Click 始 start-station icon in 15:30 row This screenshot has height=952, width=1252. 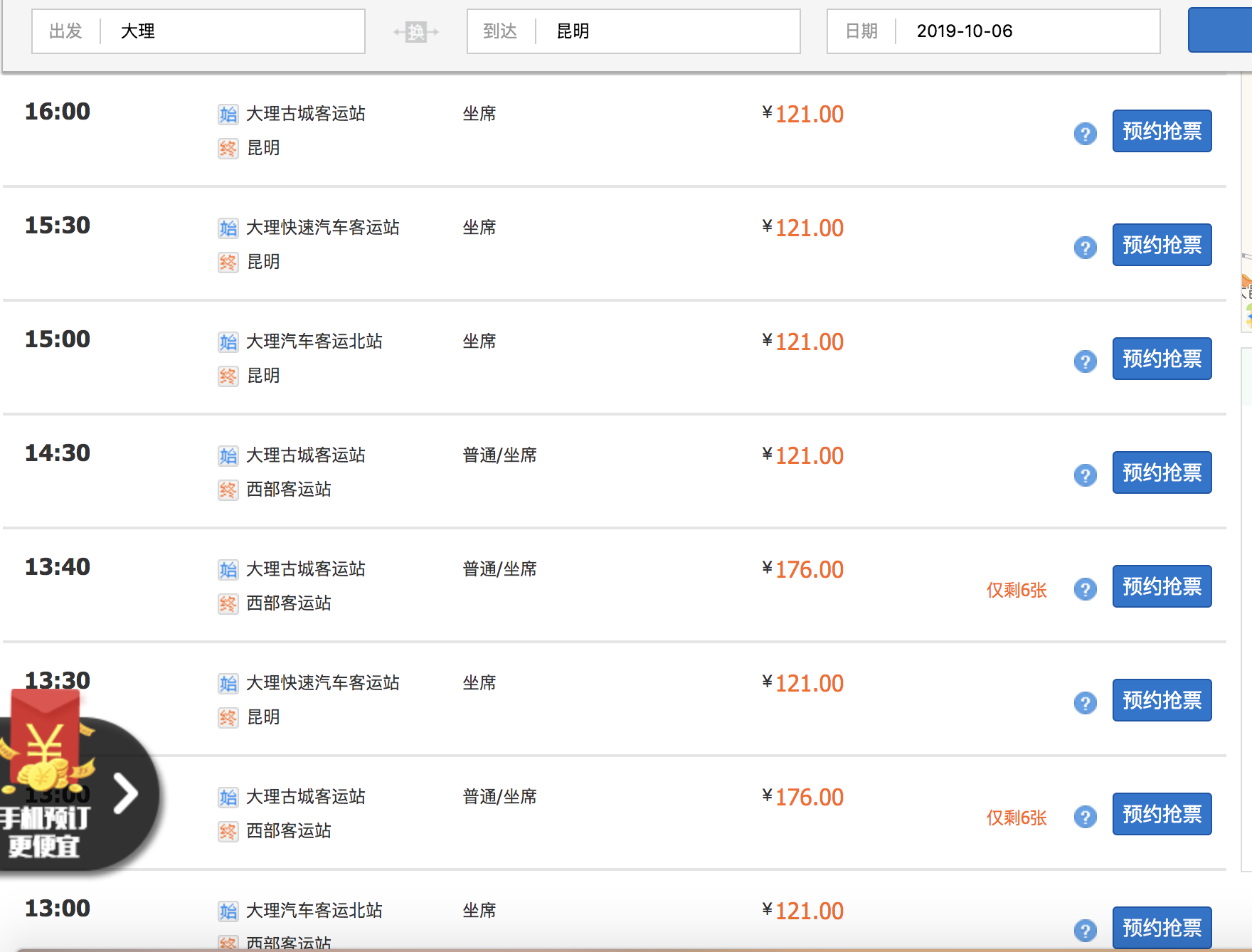pyautogui.click(x=228, y=228)
